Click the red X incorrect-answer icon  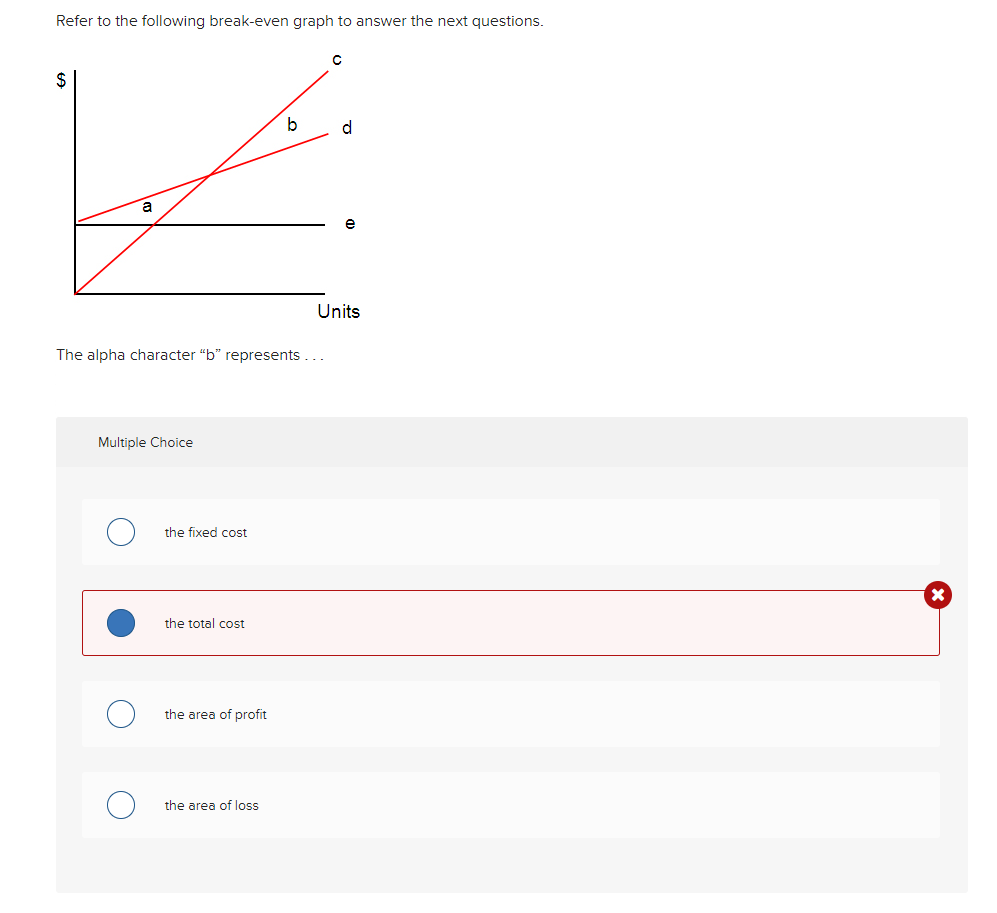[x=937, y=595]
